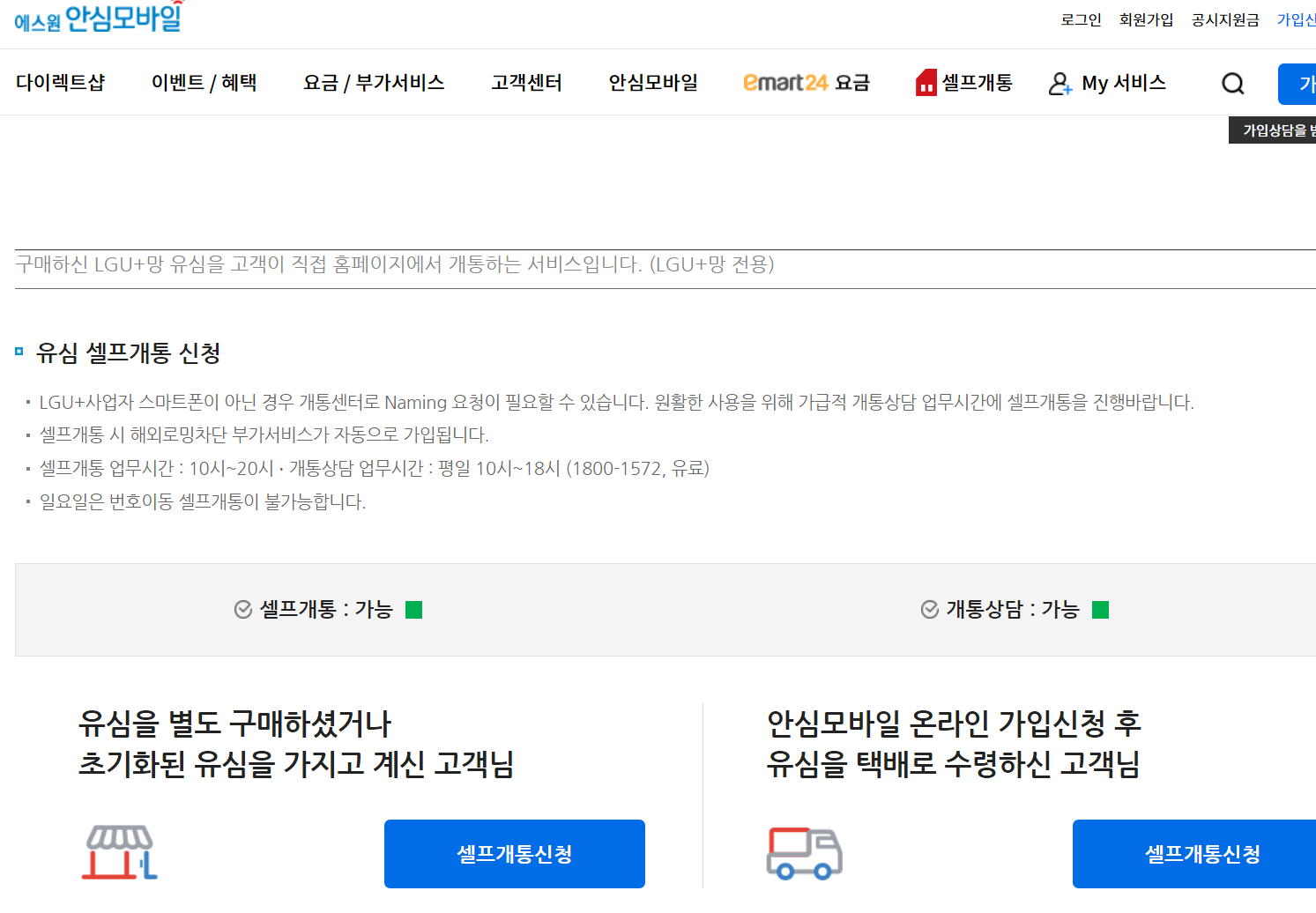Click the red 셀프개통 house icon
The width and height of the screenshot is (1316, 913).
point(926,82)
